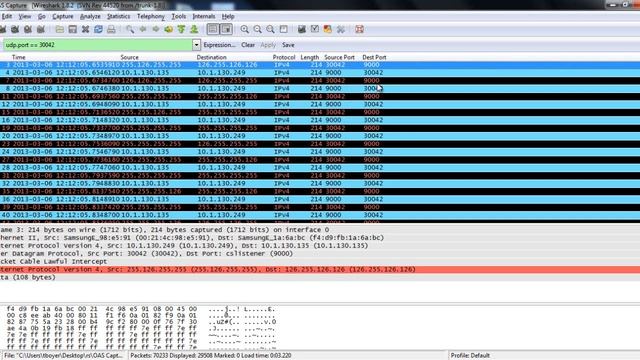Open the Analyze menu
The width and height of the screenshot is (640, 360).
tap(90, 16)
